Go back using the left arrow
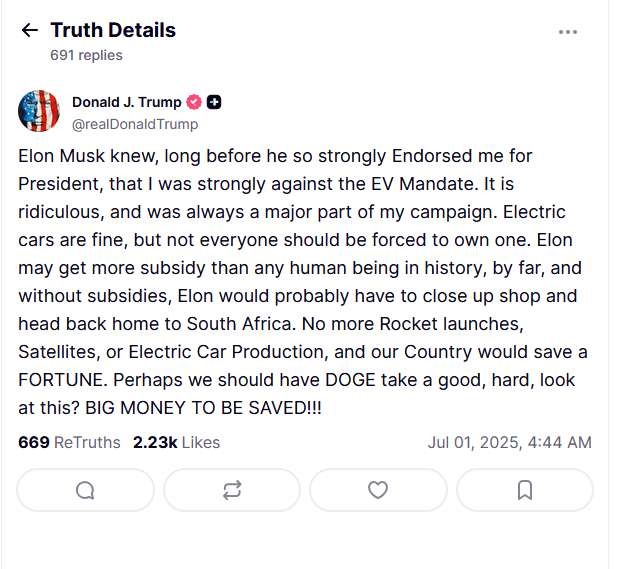 pyautogui.click(x=29, y=31)
